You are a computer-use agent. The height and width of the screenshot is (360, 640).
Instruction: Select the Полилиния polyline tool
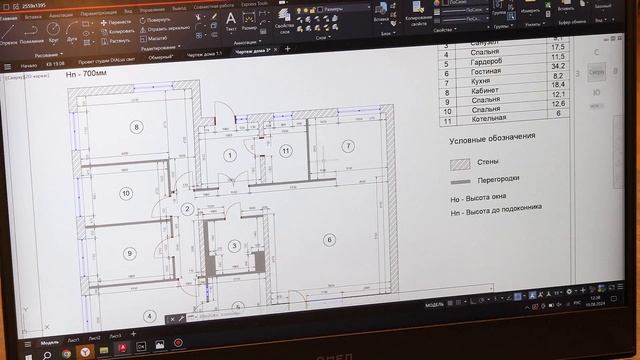[31, 33]
